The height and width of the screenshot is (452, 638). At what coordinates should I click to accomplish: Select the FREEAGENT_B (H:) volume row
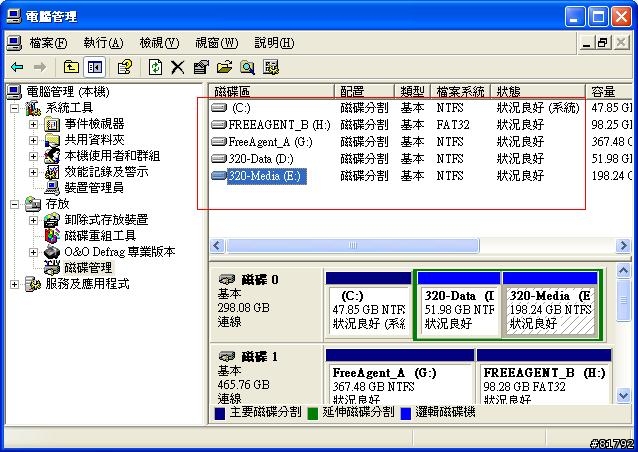tap(421, 124)
